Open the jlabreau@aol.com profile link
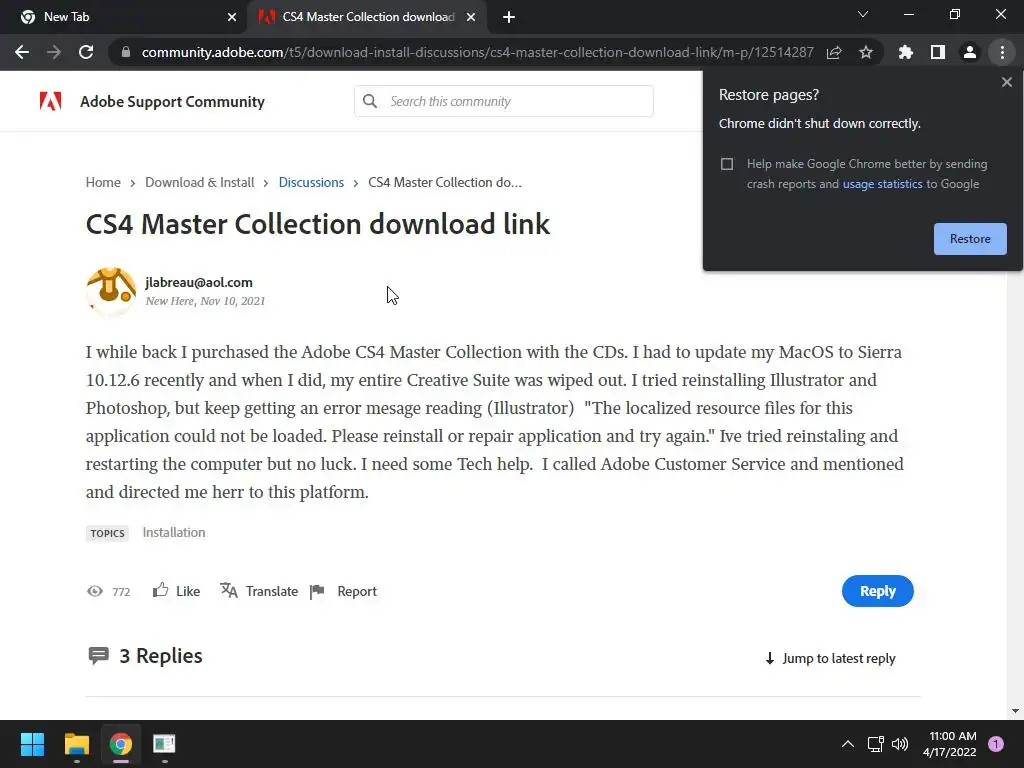This screenshot has width=1024, height=768. pos(199,282)
